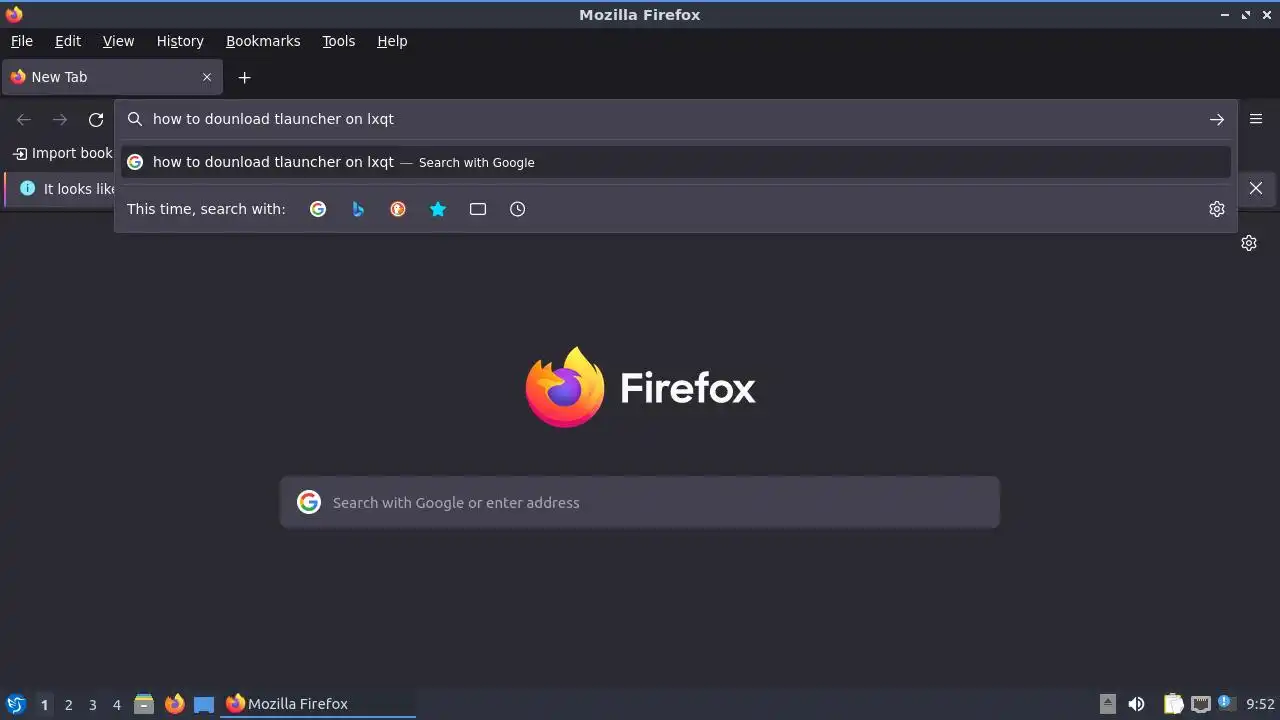1280x720 pixels.
Task: Search in Bookmarks with star icon
Action: pos(438,209)
